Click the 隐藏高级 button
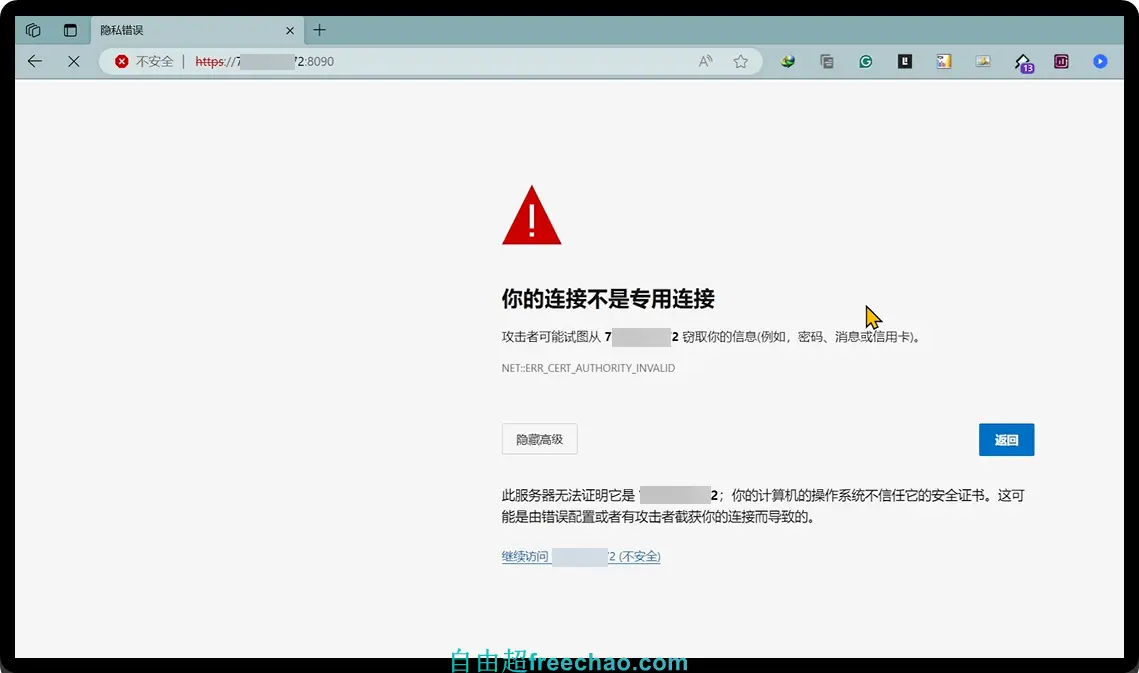Viewport: 1139px width, 673px height. click(539, 439)
